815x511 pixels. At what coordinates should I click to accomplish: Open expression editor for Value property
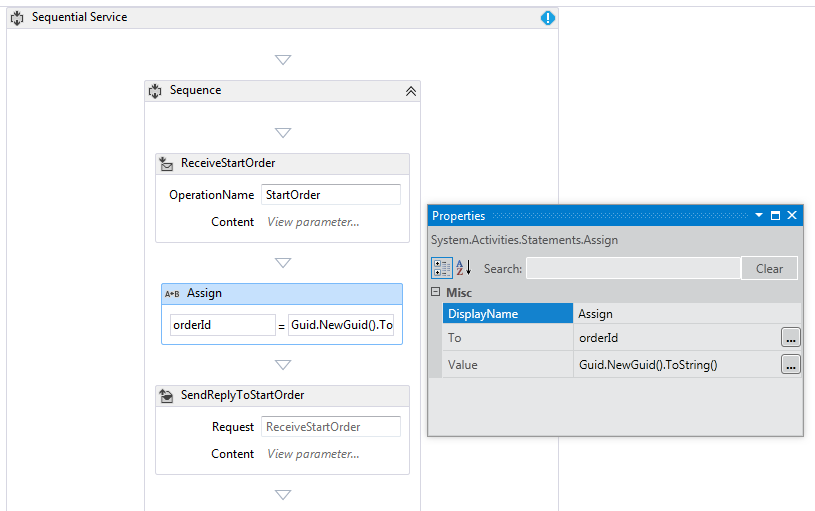(791, 365)
